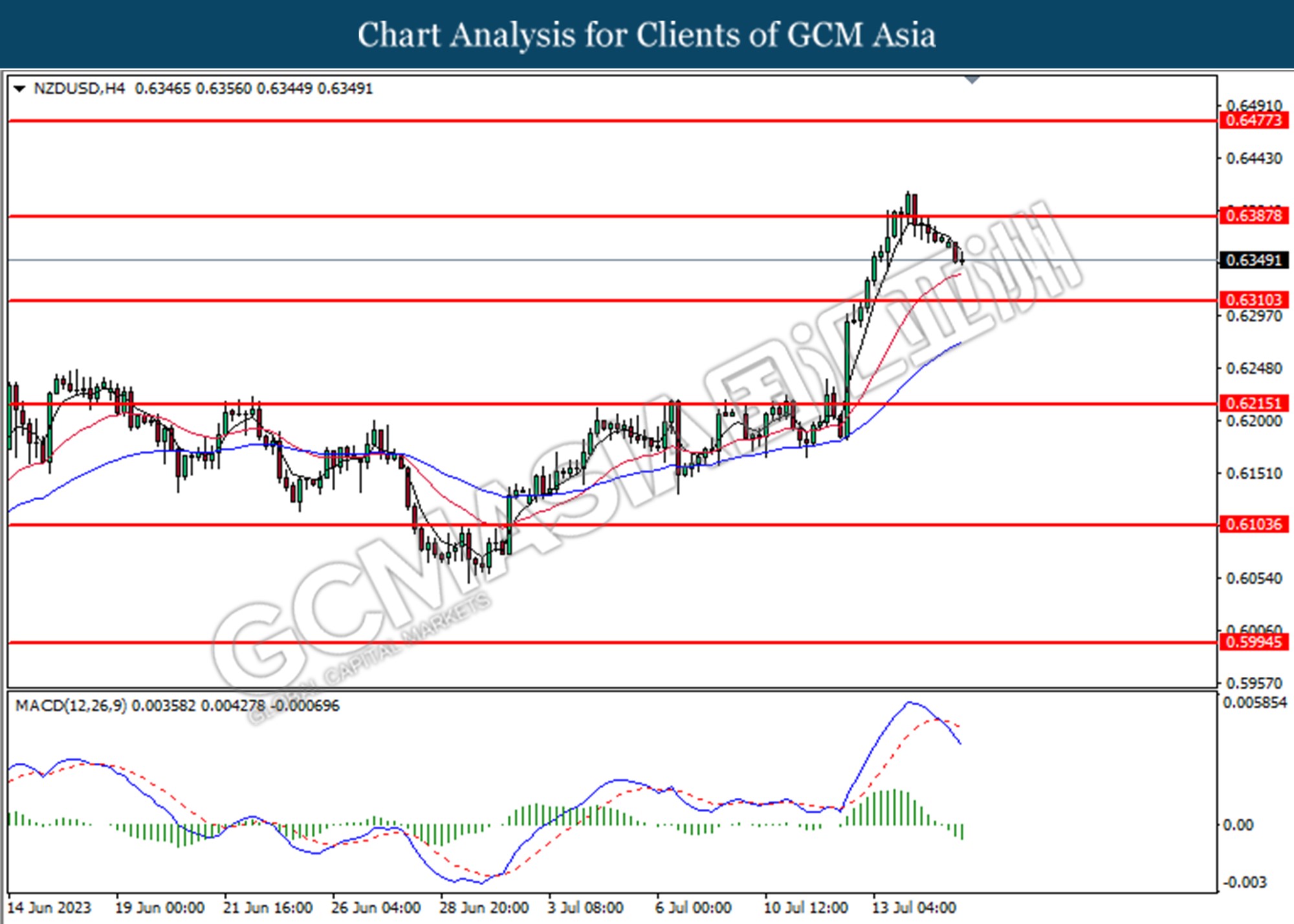
Task: Click the 28 Jun 20:00 time label
Action: [x=484, y=908]
